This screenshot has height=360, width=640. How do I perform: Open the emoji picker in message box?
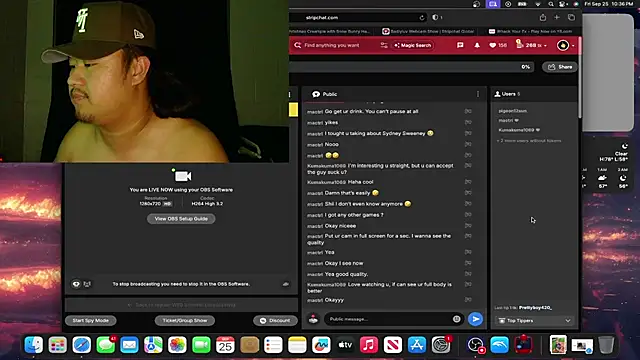[456, 319]
